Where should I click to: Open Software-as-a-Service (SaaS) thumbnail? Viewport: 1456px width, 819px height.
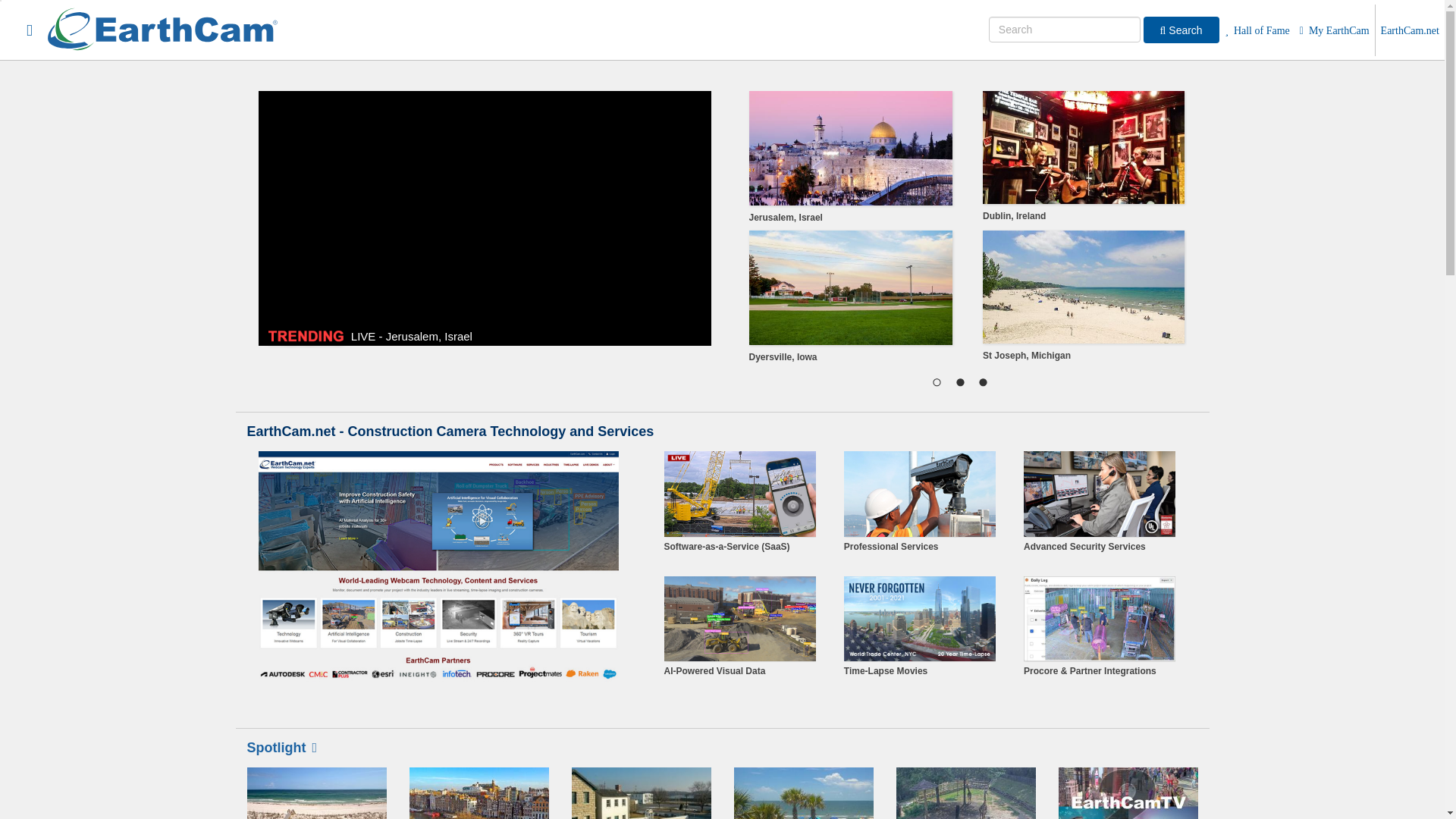(x=739, y=494)
